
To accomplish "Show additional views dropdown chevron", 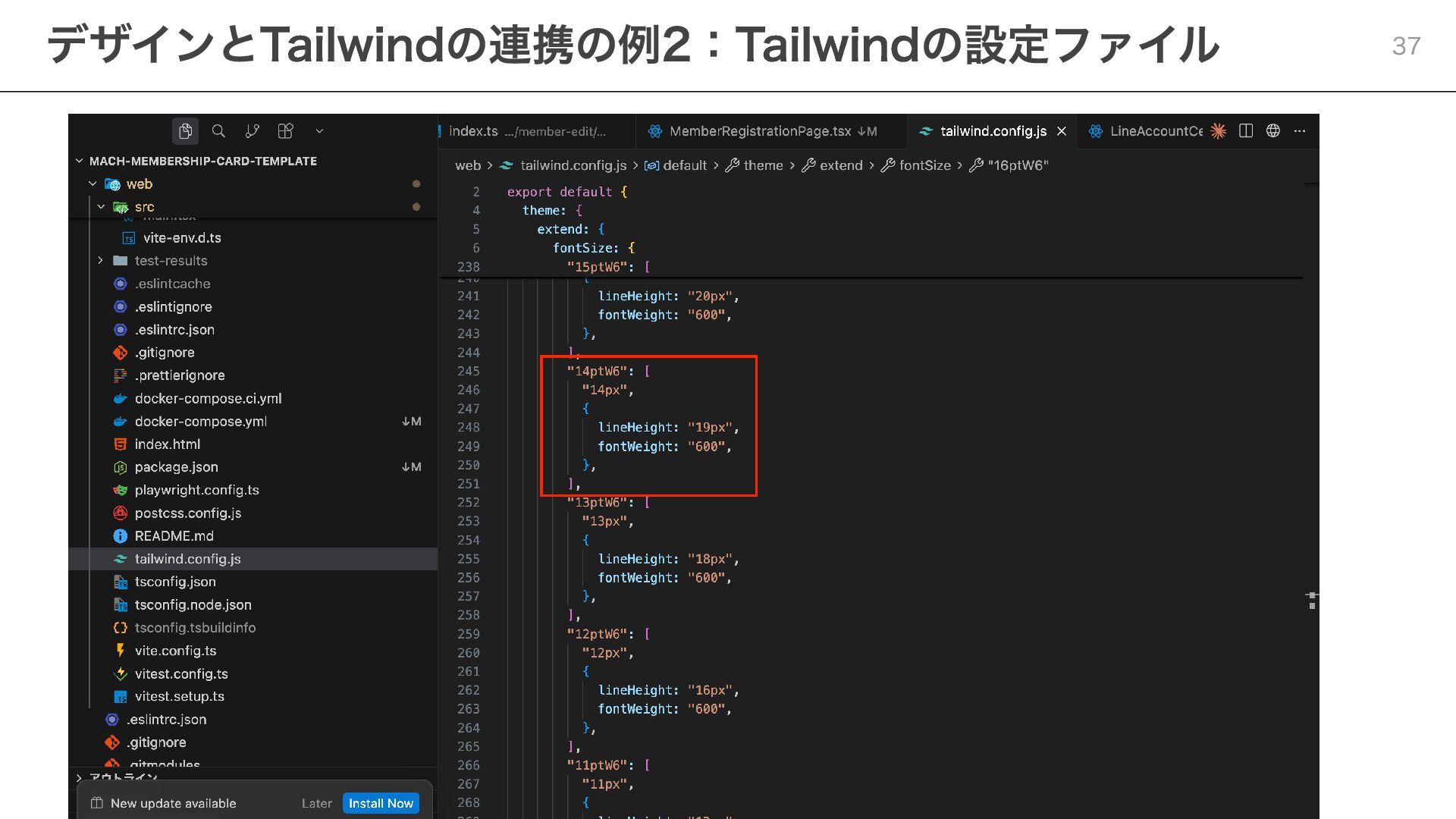I will (319, 131).
